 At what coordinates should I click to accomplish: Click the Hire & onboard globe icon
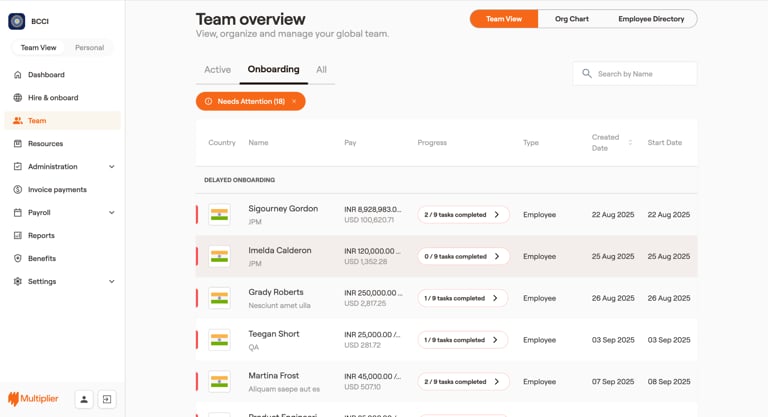click(18, 98)
